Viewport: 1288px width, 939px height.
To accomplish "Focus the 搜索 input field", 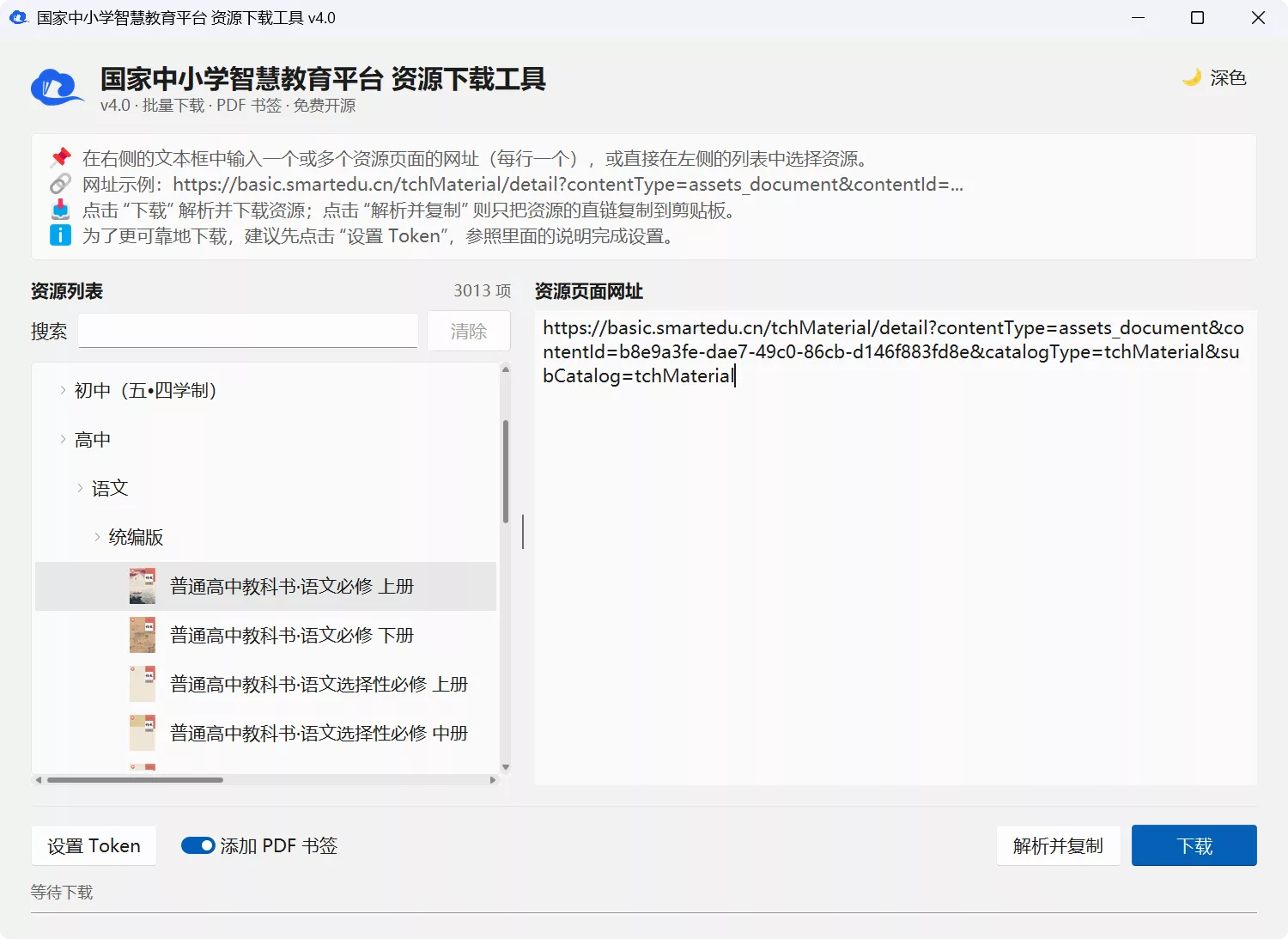I will coord(248,331).
